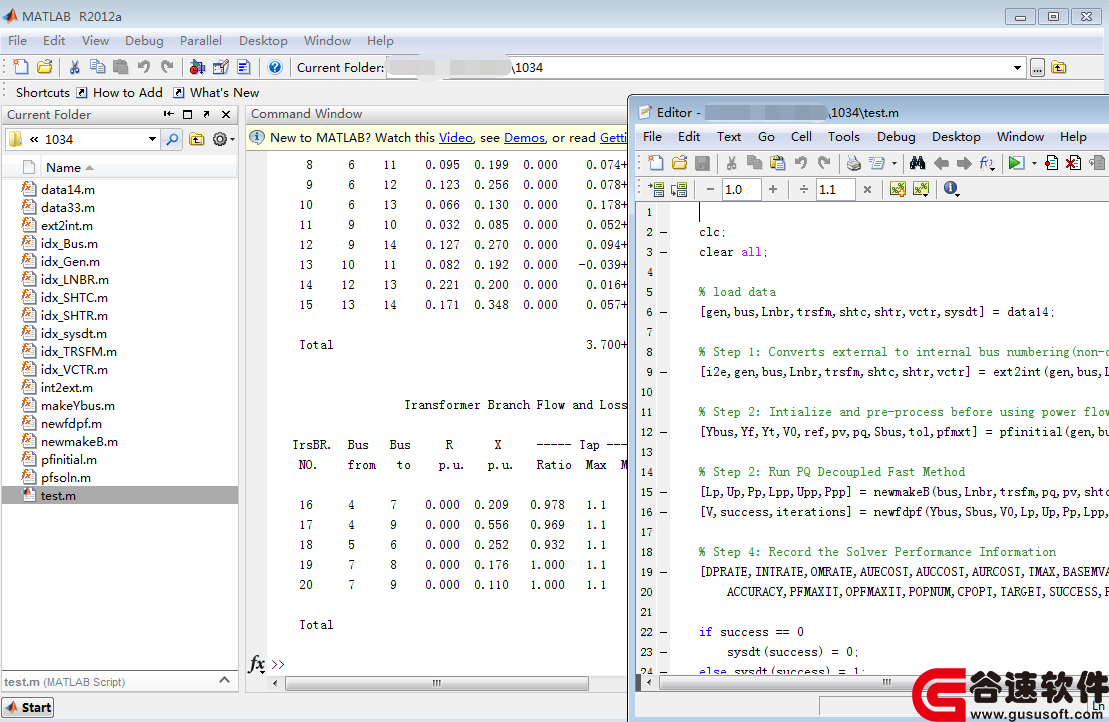Image resolution: width=1109 pixels, height=722 pixels.
Task: Open GUIDE icon in main toolbar
Action: point(221,67)
